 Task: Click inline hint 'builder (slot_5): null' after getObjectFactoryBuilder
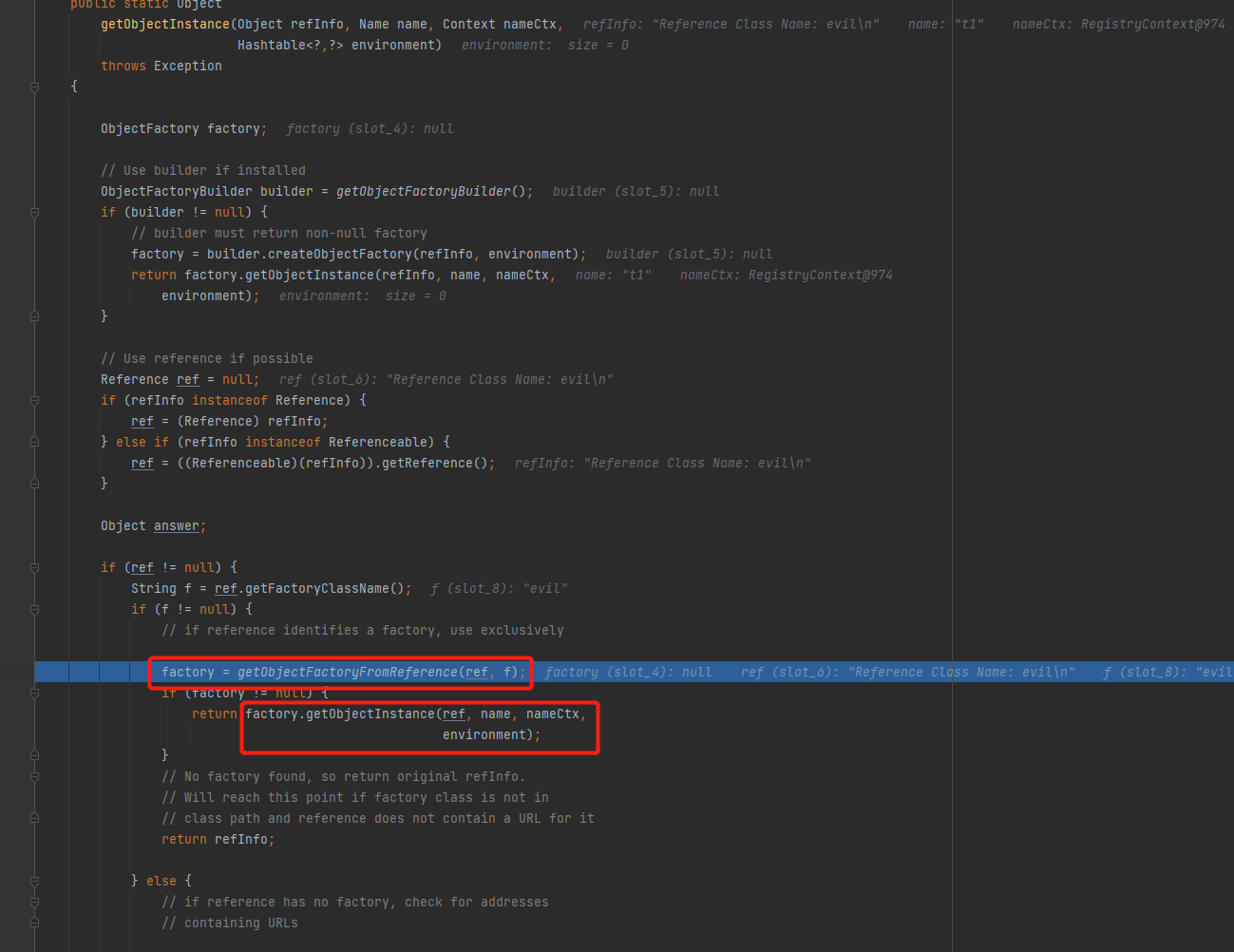636,191
